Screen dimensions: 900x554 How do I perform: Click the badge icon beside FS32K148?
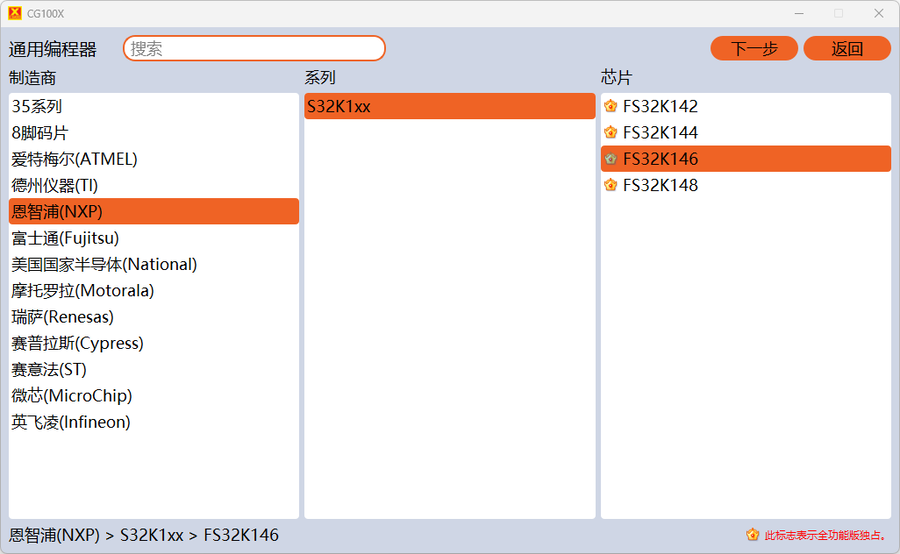611,185
